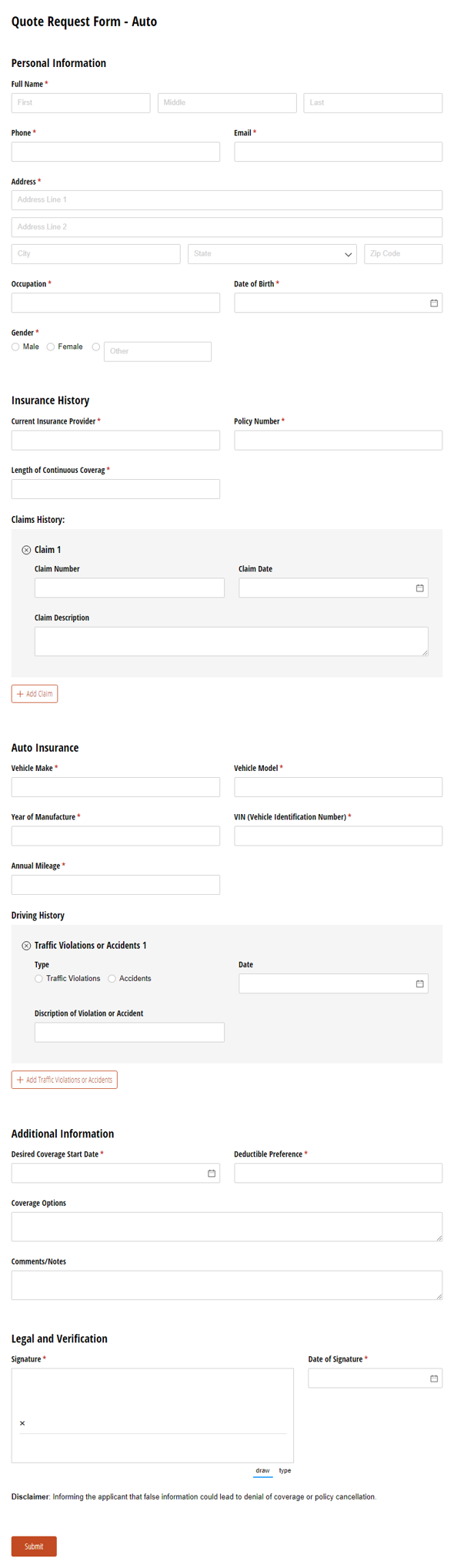The image size is (454, 1568).
Task: Focus the Last name field
Action: pyautogui.click(x=373, y=103)
